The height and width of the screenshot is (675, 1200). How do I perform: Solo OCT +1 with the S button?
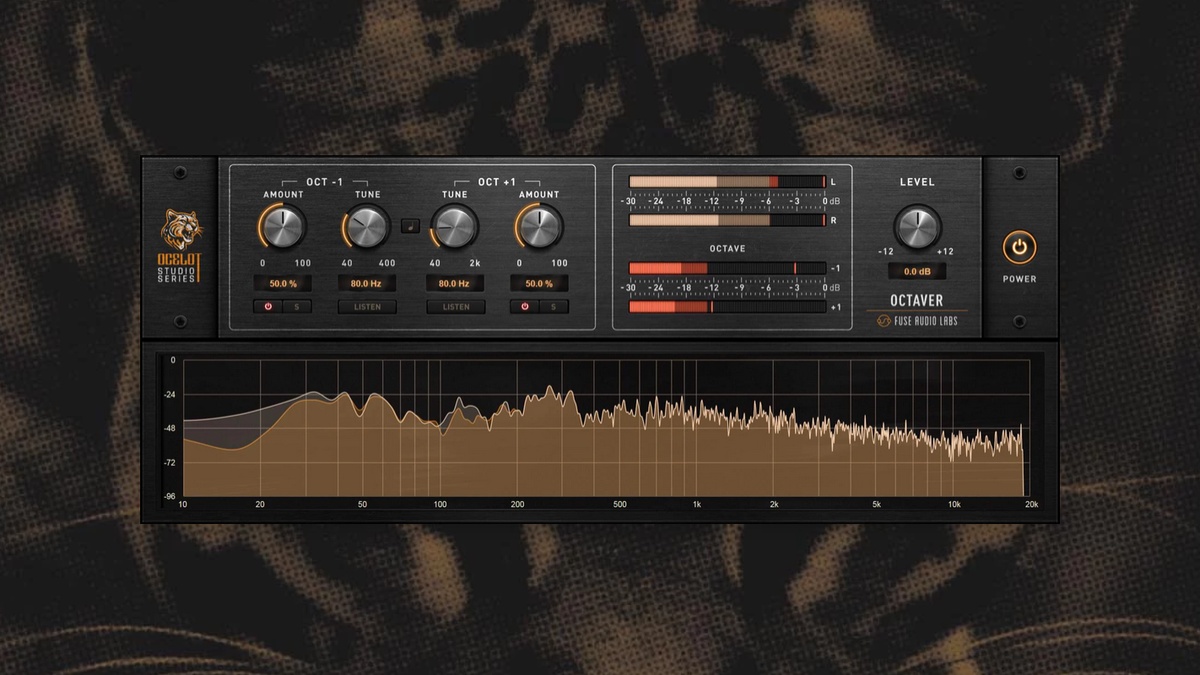[x=553, y=307]
